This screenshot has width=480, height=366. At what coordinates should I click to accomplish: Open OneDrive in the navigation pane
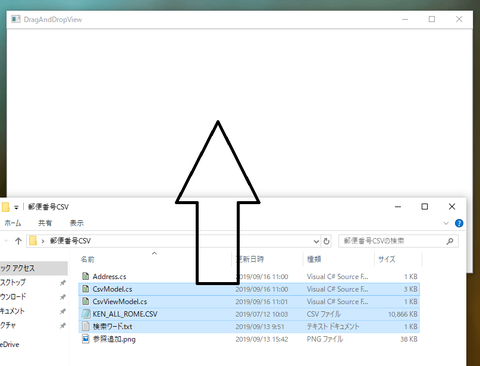pyautogui.click(x=10, y=344)
